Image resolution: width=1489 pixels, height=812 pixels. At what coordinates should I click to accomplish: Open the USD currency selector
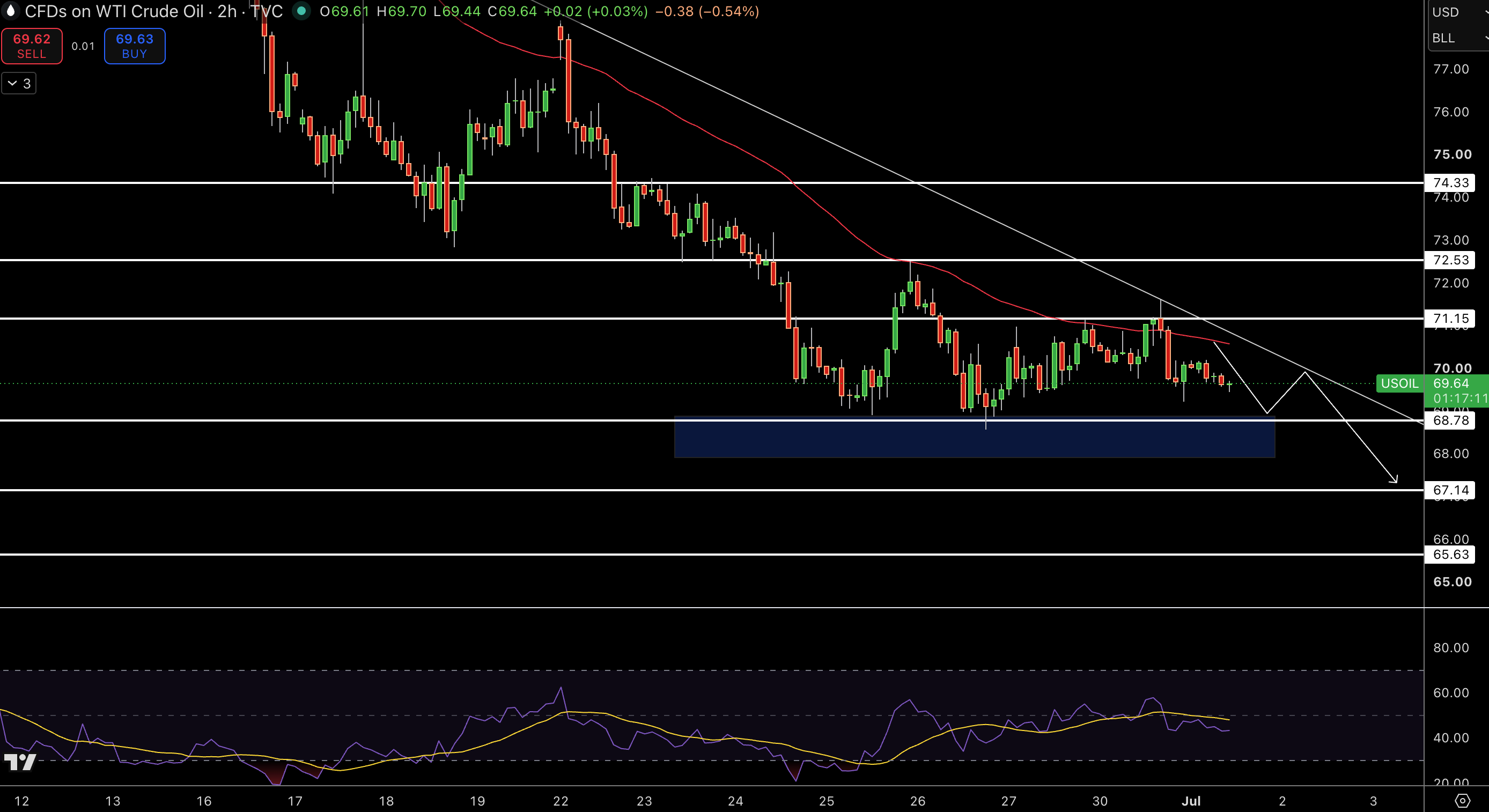point(1458,12)
